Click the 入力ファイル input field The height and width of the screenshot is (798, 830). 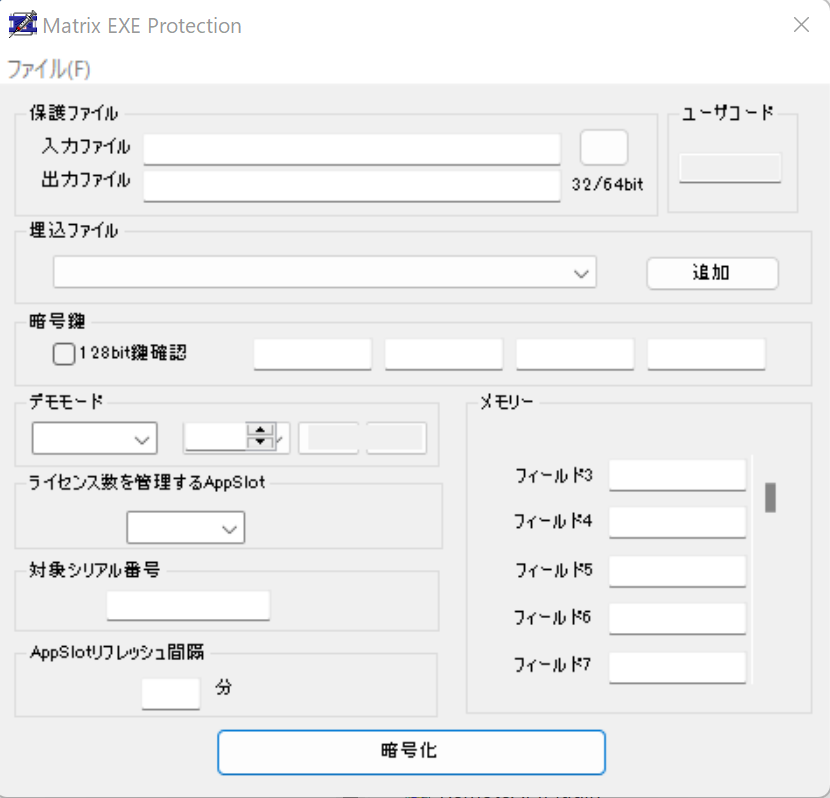[x=352, y=149]
